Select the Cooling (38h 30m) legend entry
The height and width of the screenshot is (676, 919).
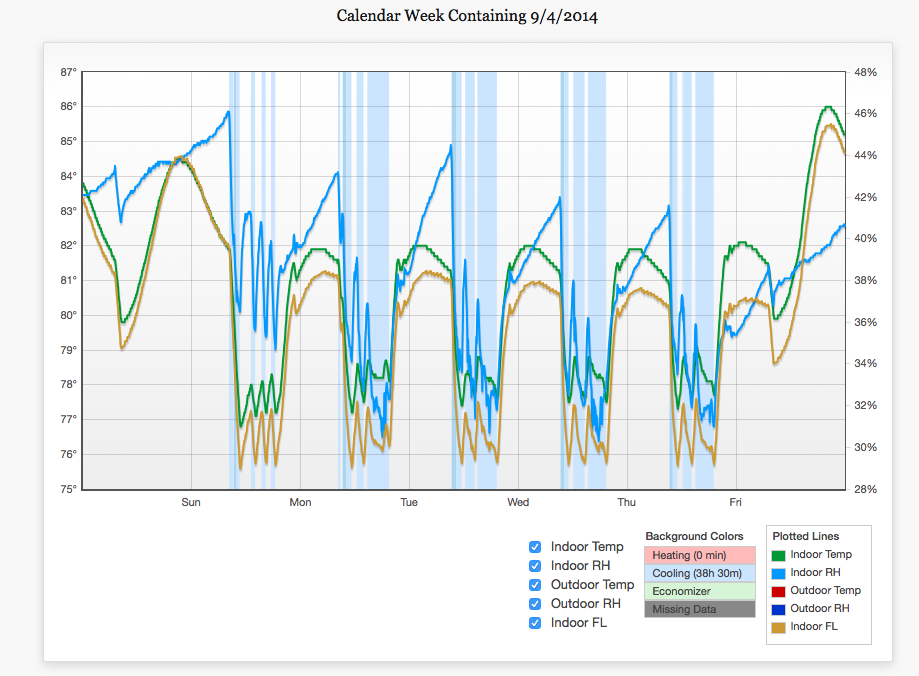699,573
